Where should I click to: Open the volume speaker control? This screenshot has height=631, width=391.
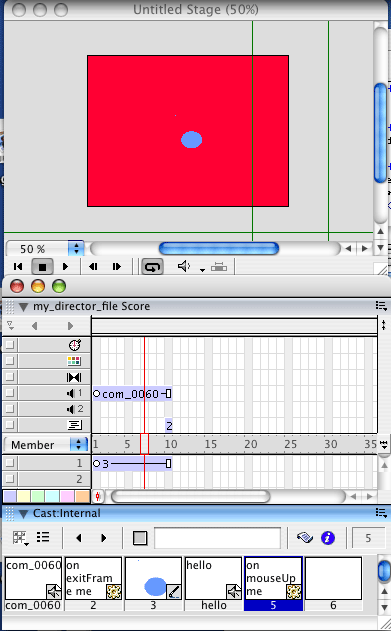coord(183,266)
